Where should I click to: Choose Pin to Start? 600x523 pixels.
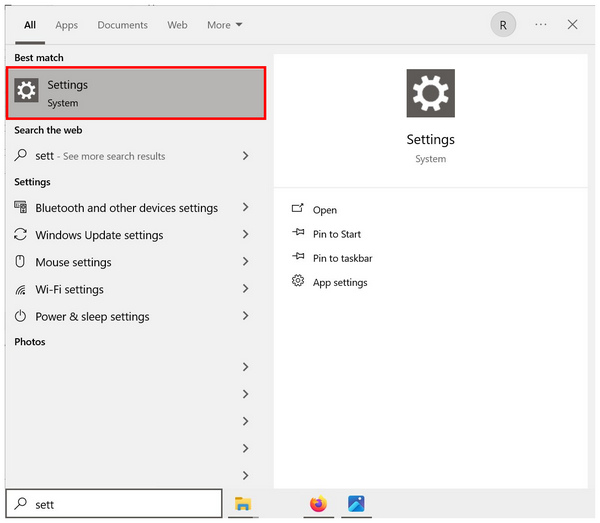[x=337, y=234]
